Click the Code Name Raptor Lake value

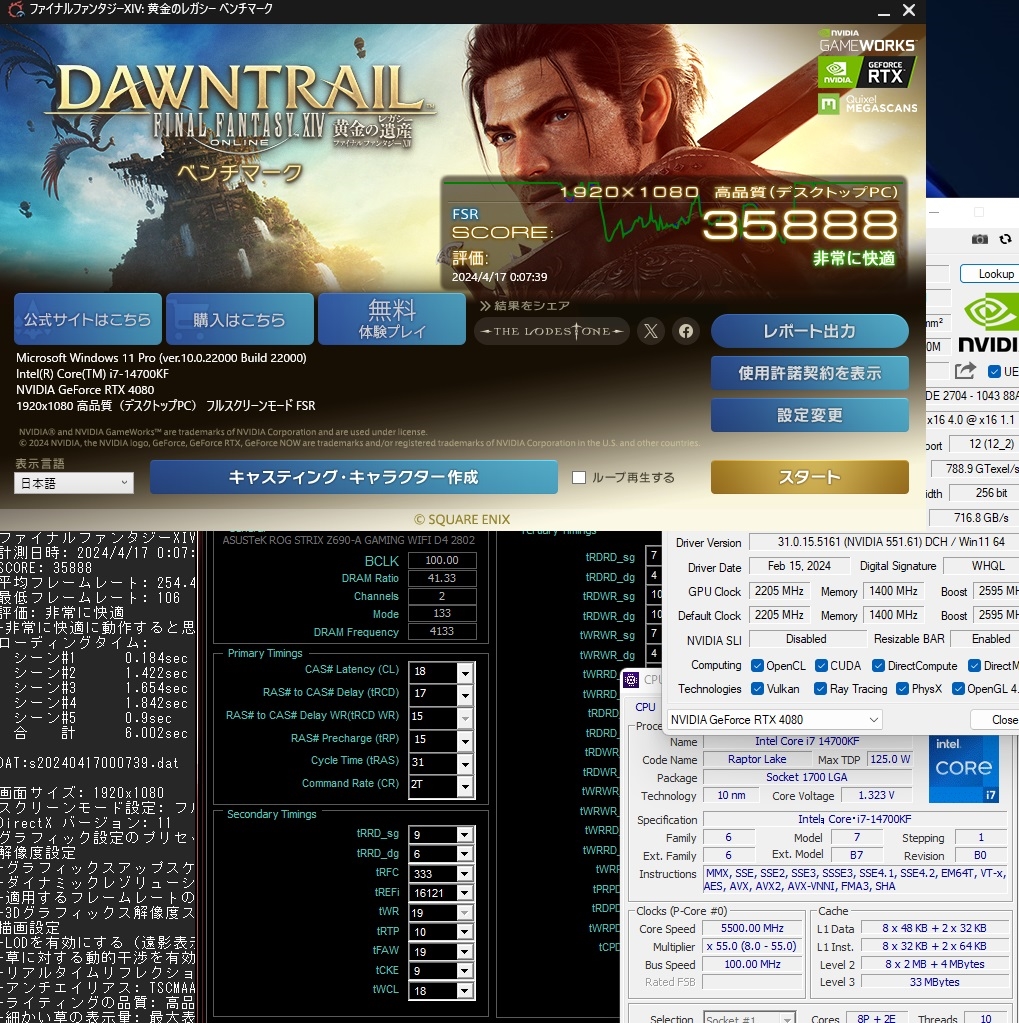point(757,759)
